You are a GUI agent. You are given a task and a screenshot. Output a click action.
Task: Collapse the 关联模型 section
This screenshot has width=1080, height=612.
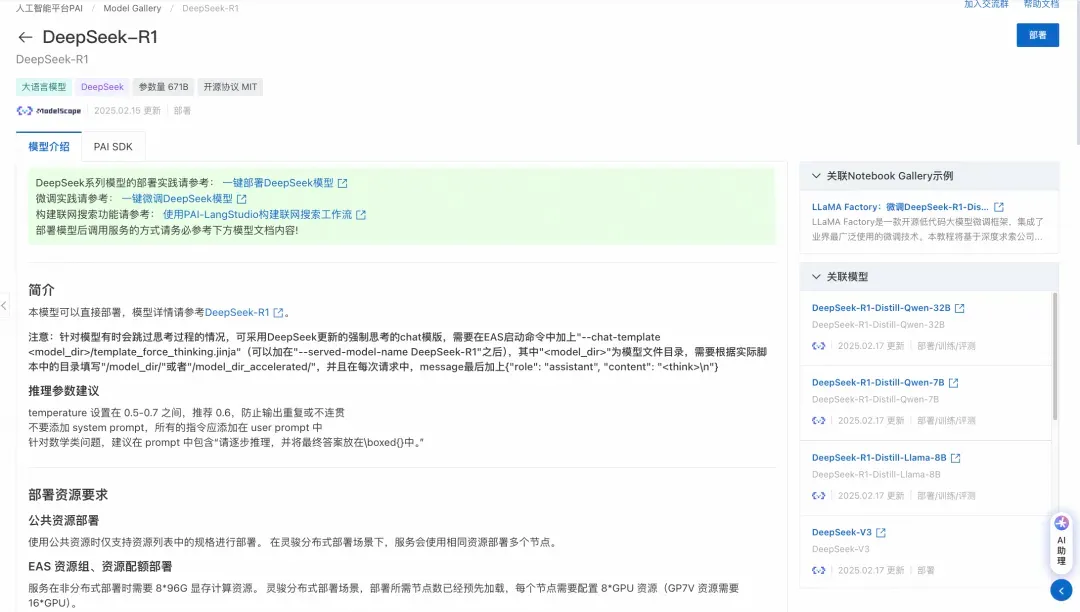pyautogui.click(x=816, y=277)
